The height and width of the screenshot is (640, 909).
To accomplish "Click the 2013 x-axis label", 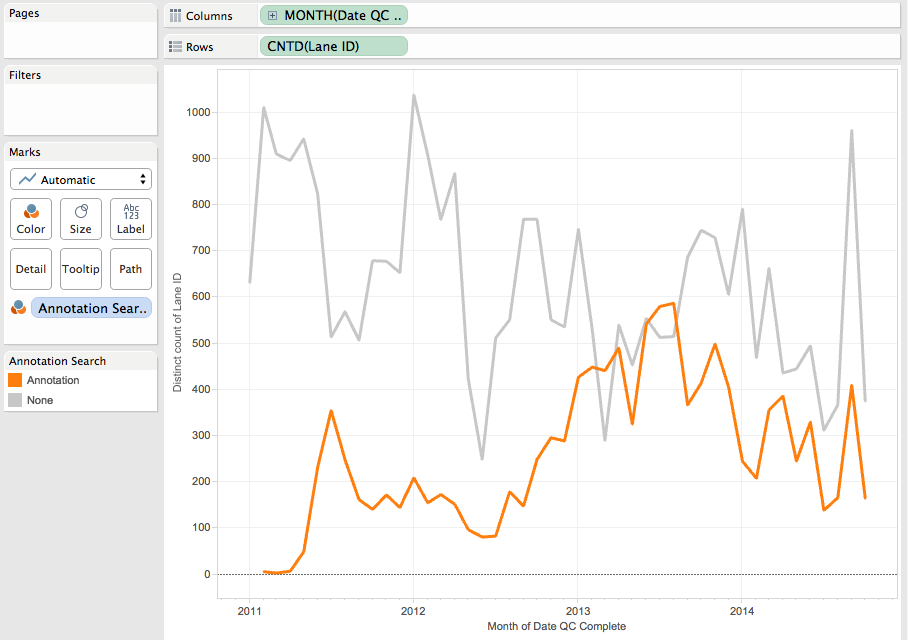I will [577, 611].
